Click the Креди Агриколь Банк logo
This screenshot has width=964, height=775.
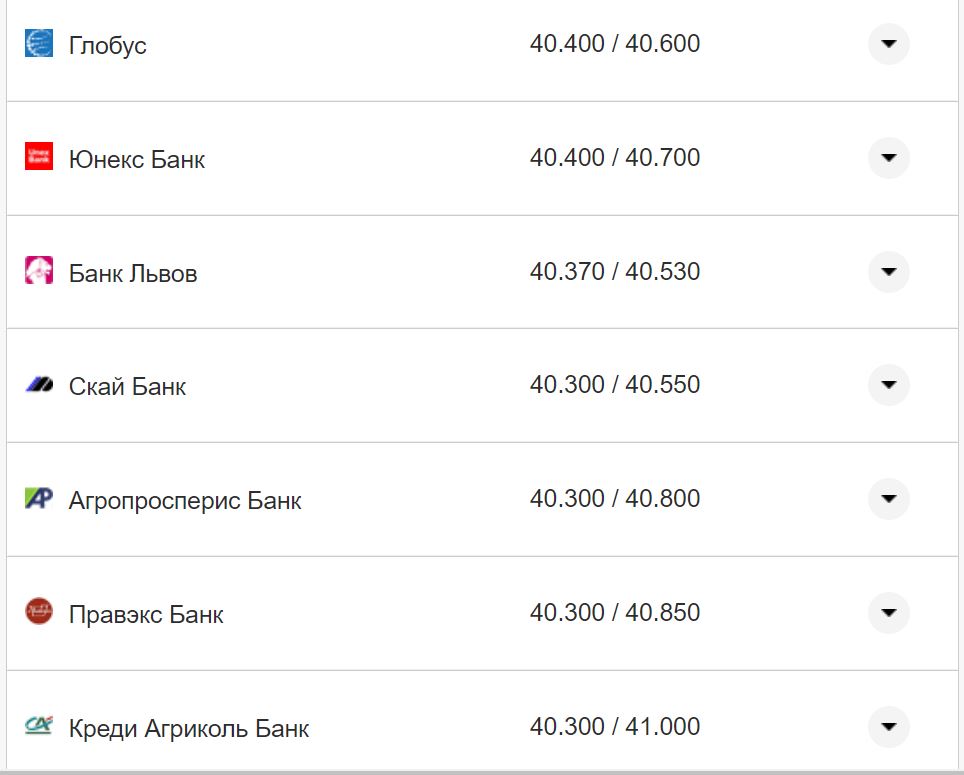pos(39,726)
